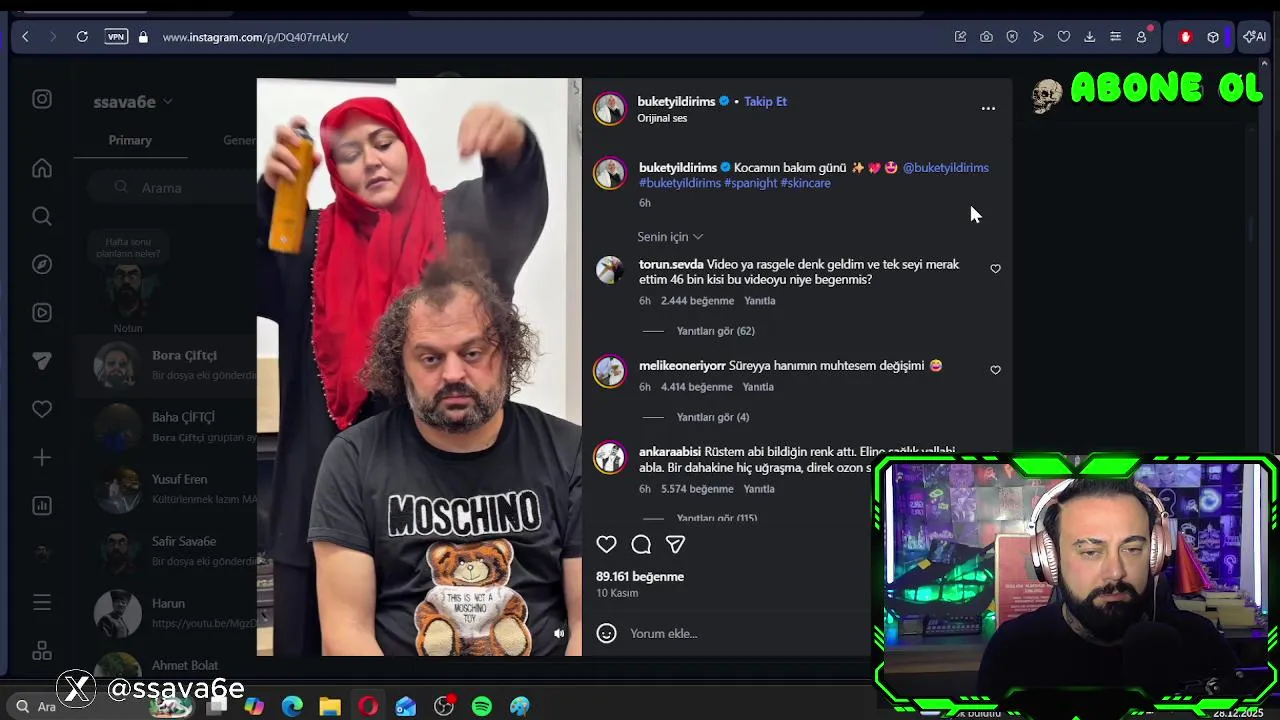
Task: Open the Yusuf Eren conversation
Action: [x=165, y=489]
